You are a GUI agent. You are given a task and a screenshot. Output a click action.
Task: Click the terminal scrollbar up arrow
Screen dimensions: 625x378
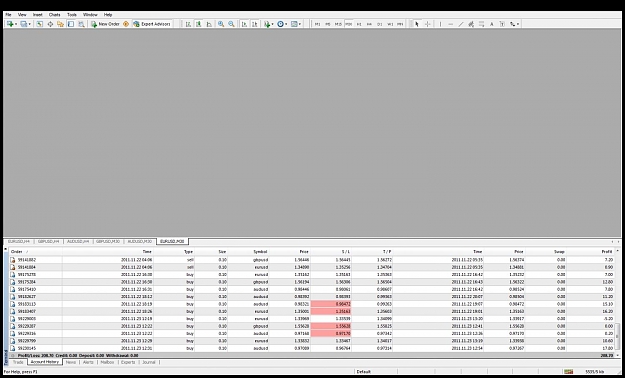click(x=618, y=251)
